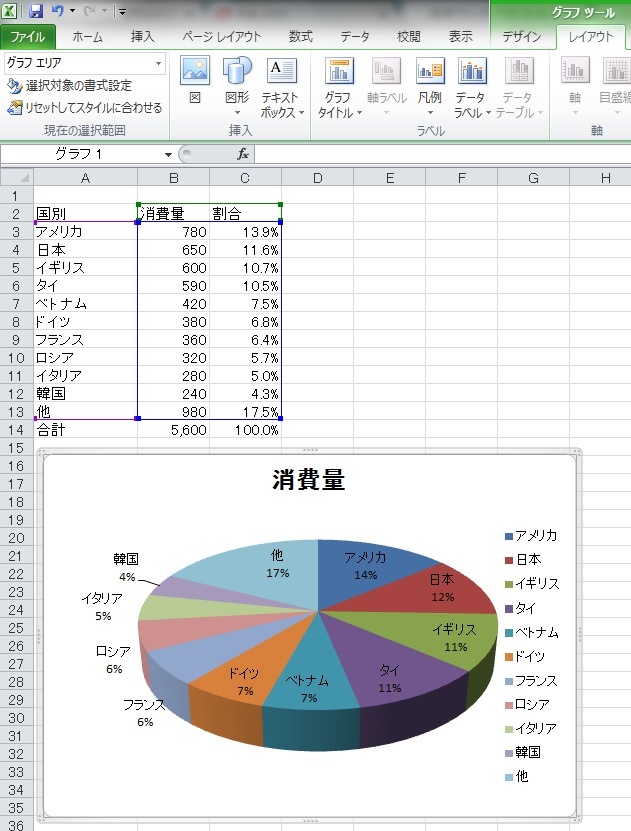Switch to the レイアウト chart tools tab
Image resolution: width=631 pixels, height=831 pixels.
point(591,37)
